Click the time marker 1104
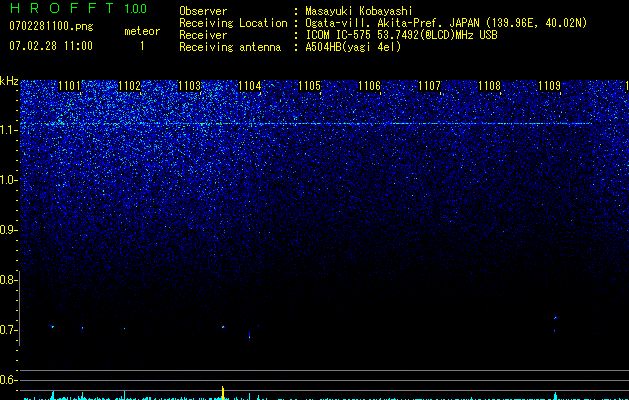 coord(250,86)
